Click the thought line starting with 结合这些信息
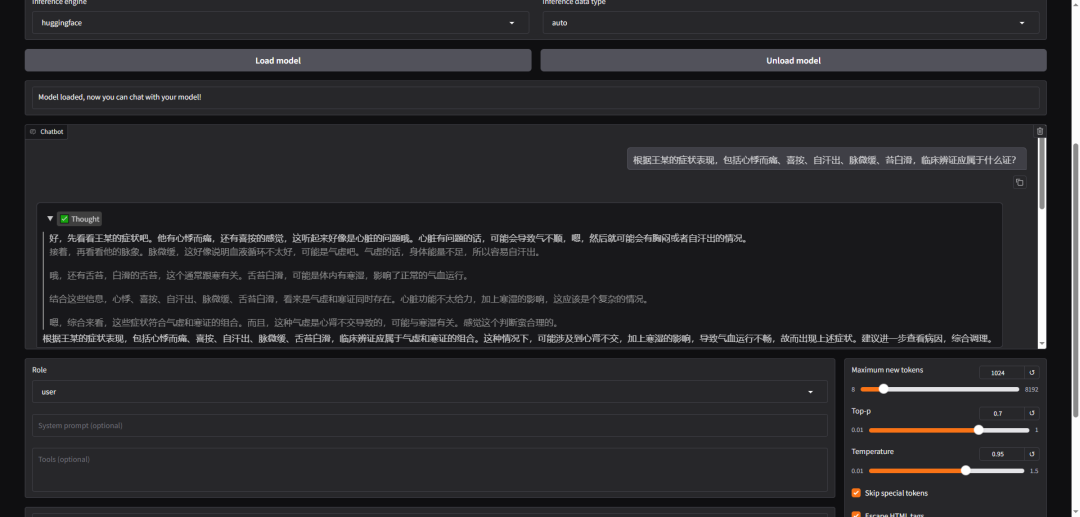1080x517 pixels. pyautogui.click(x=349, y=299)
